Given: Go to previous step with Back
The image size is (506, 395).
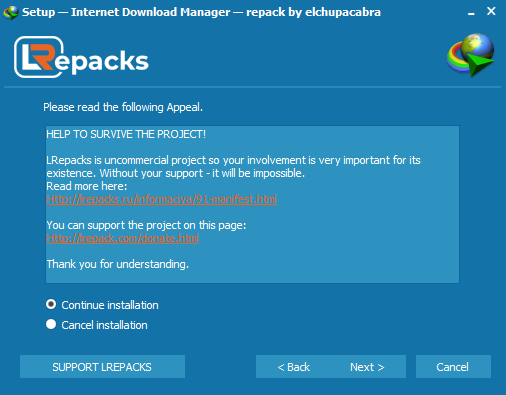Looking at the screenshot, I should [294, 367].
